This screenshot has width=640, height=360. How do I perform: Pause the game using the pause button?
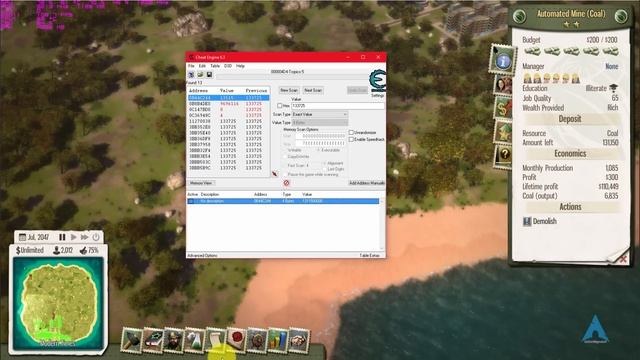pos(62,237)
